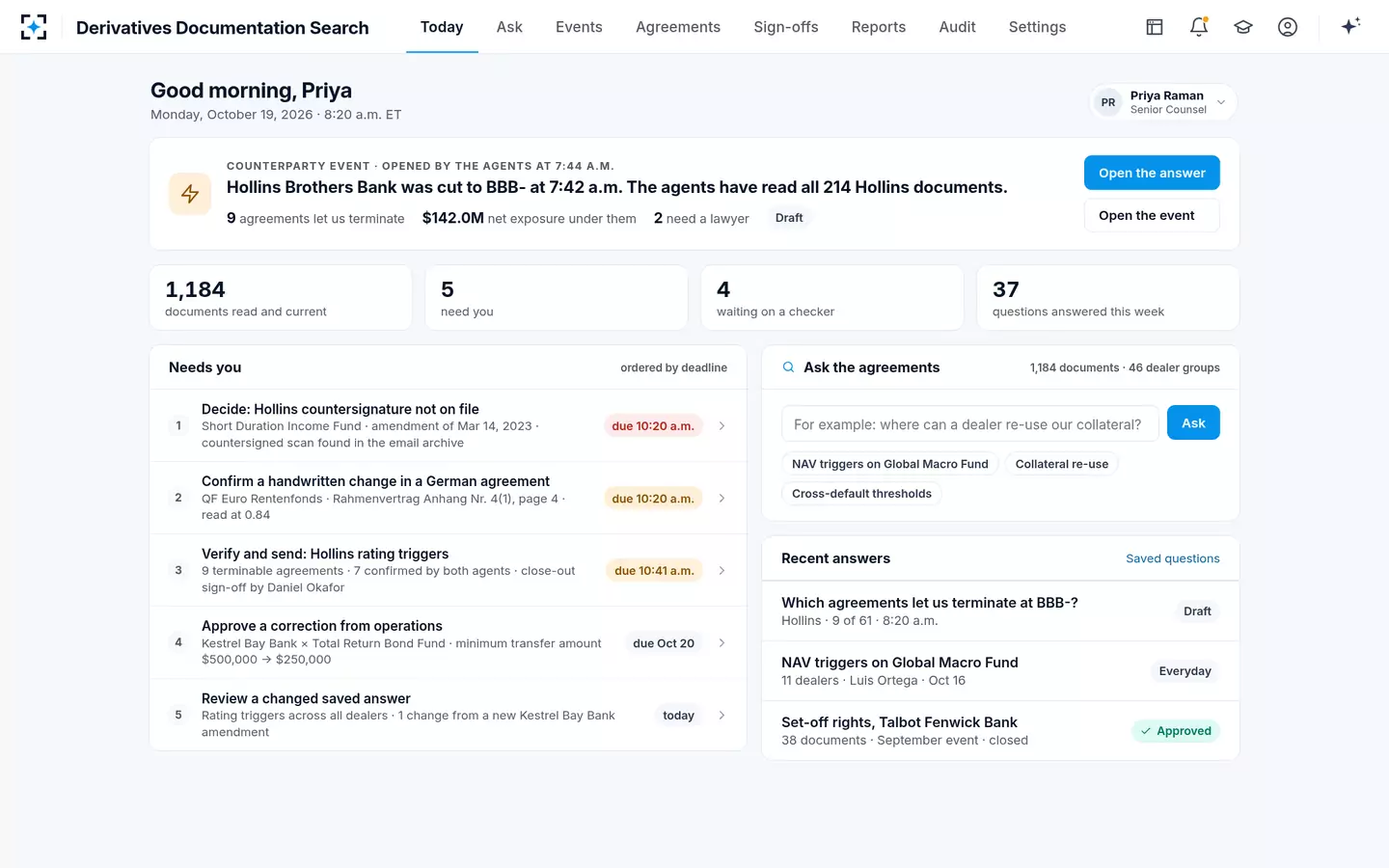Switch to the Audit tab
This screenshot has height=868, width=1389.
tap(958, 27)
